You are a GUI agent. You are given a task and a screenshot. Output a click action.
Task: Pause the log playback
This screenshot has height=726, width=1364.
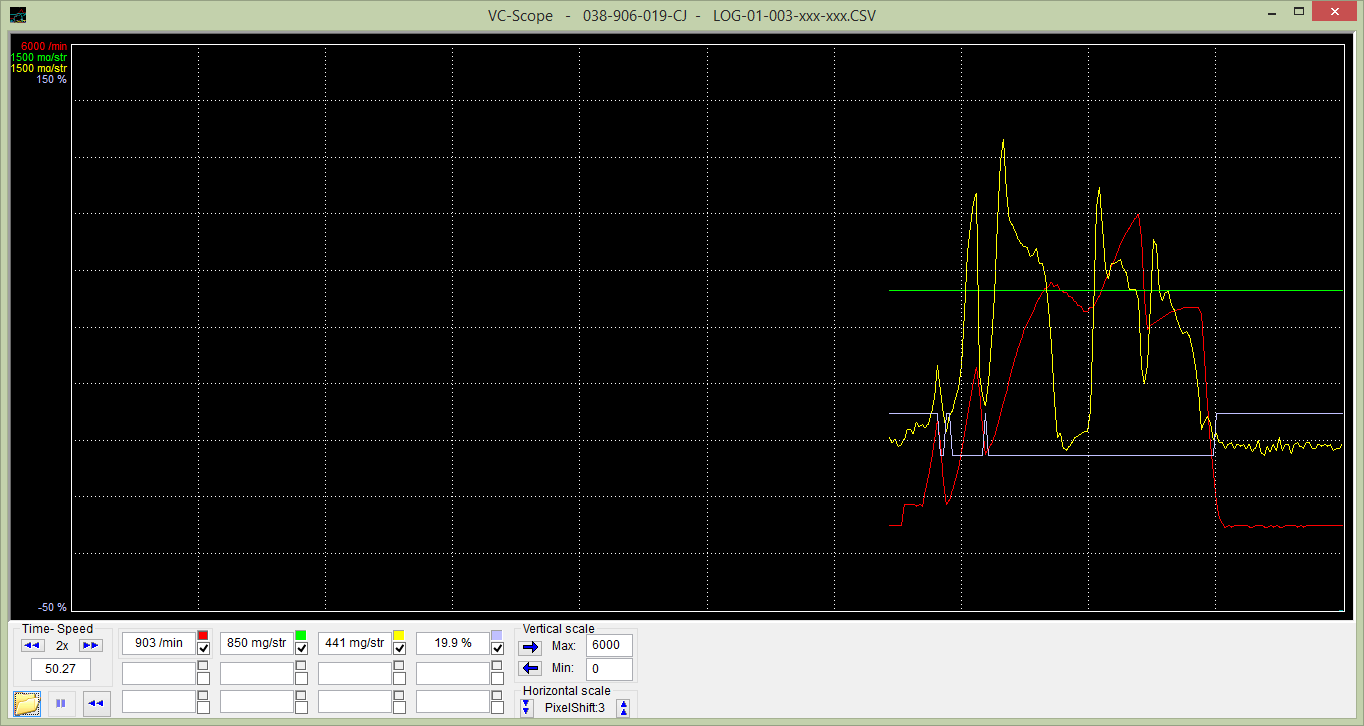61,703
